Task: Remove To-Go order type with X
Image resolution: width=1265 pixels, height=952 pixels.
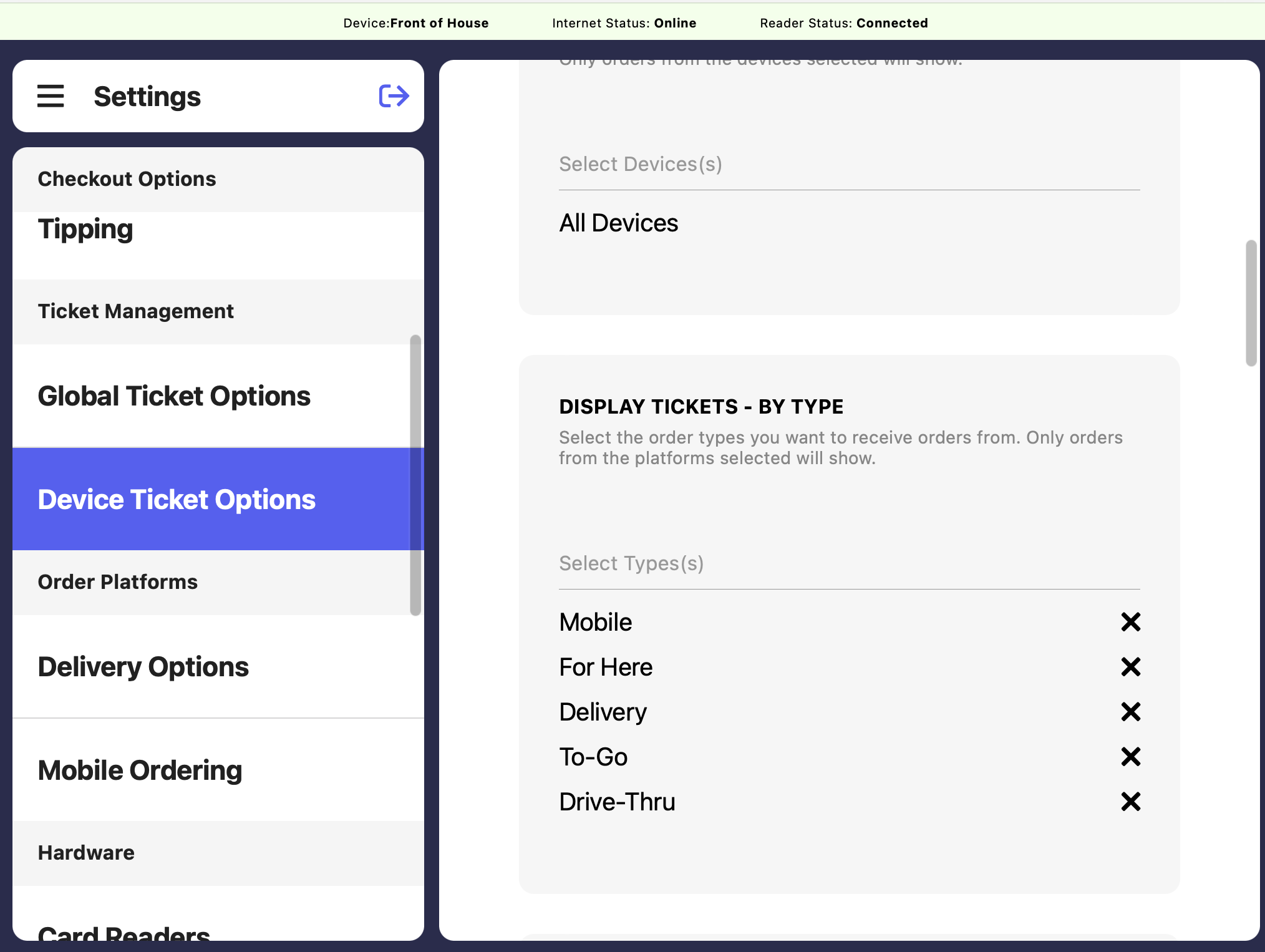Action: tap(1130, 757)
